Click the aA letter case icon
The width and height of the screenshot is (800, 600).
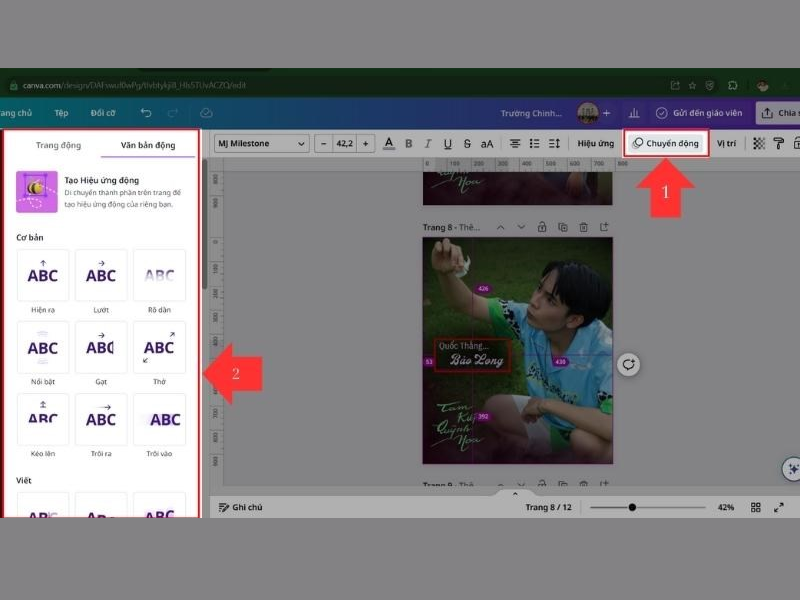click(x=487, y=143)
